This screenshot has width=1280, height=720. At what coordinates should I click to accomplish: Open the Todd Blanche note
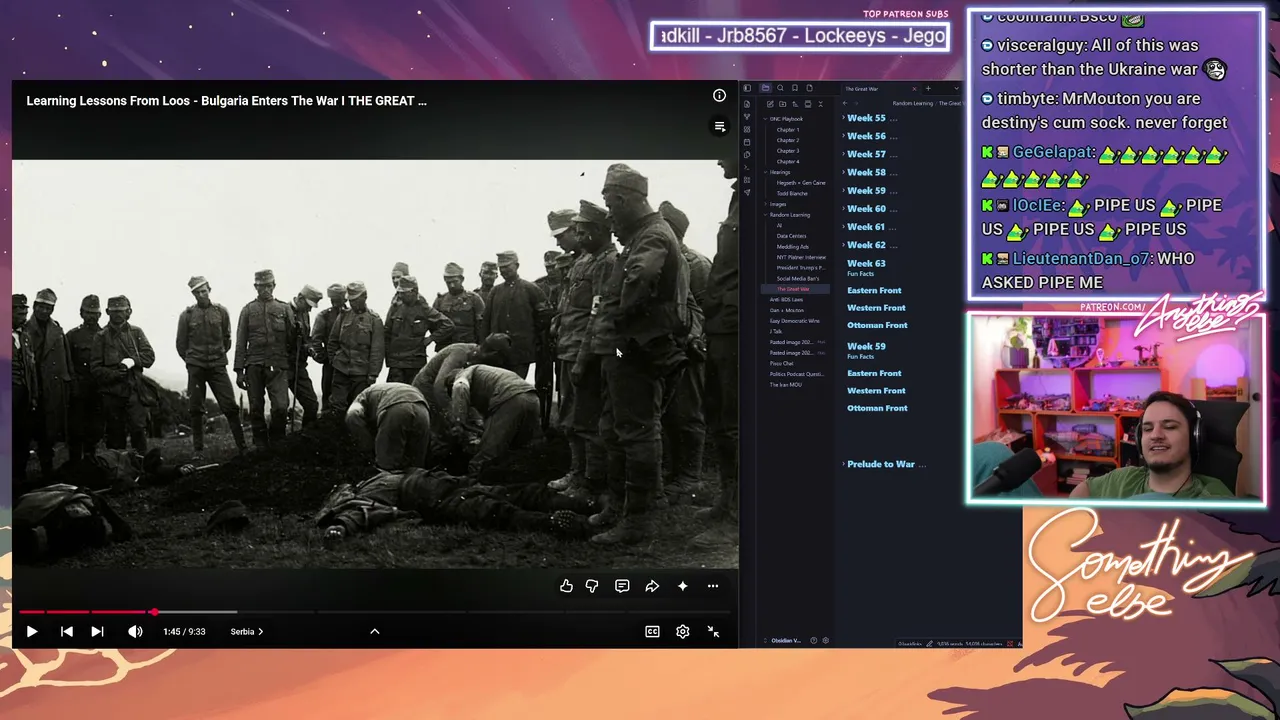tap(792, 194)
